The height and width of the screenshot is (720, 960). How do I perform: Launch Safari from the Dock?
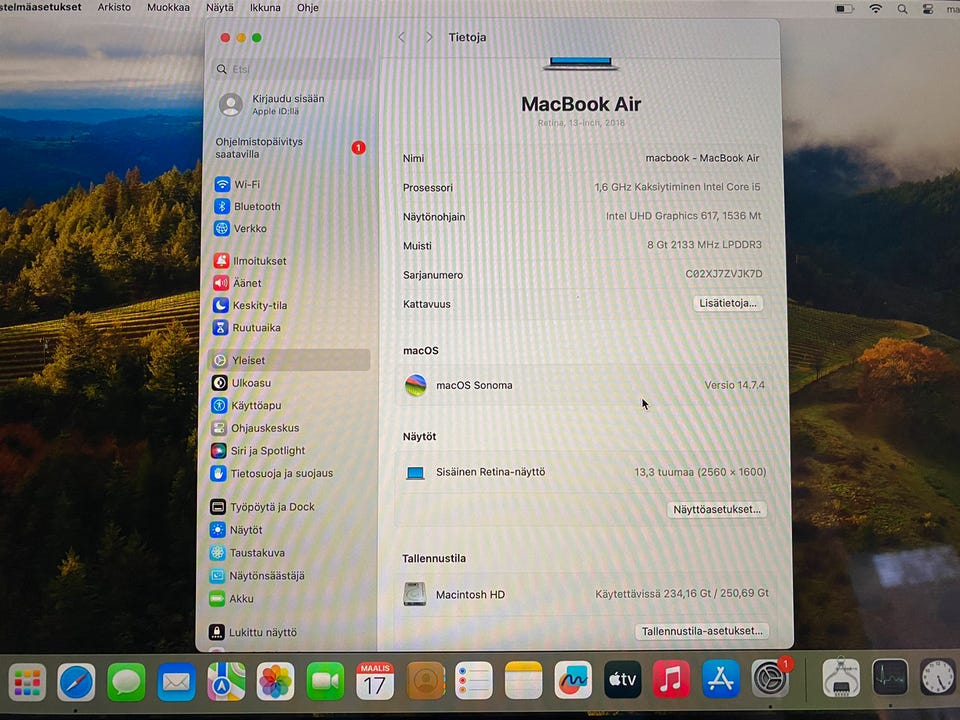tap(77, 682)
